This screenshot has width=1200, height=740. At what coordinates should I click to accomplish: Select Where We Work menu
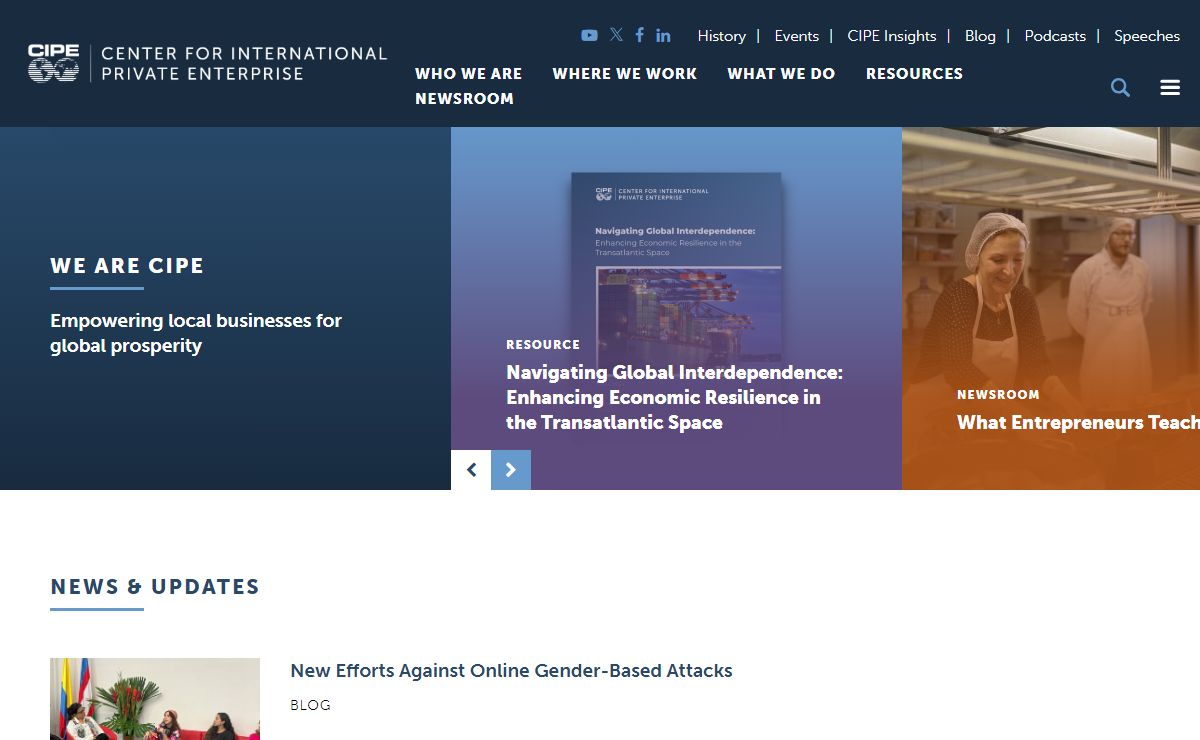[625, 74]
